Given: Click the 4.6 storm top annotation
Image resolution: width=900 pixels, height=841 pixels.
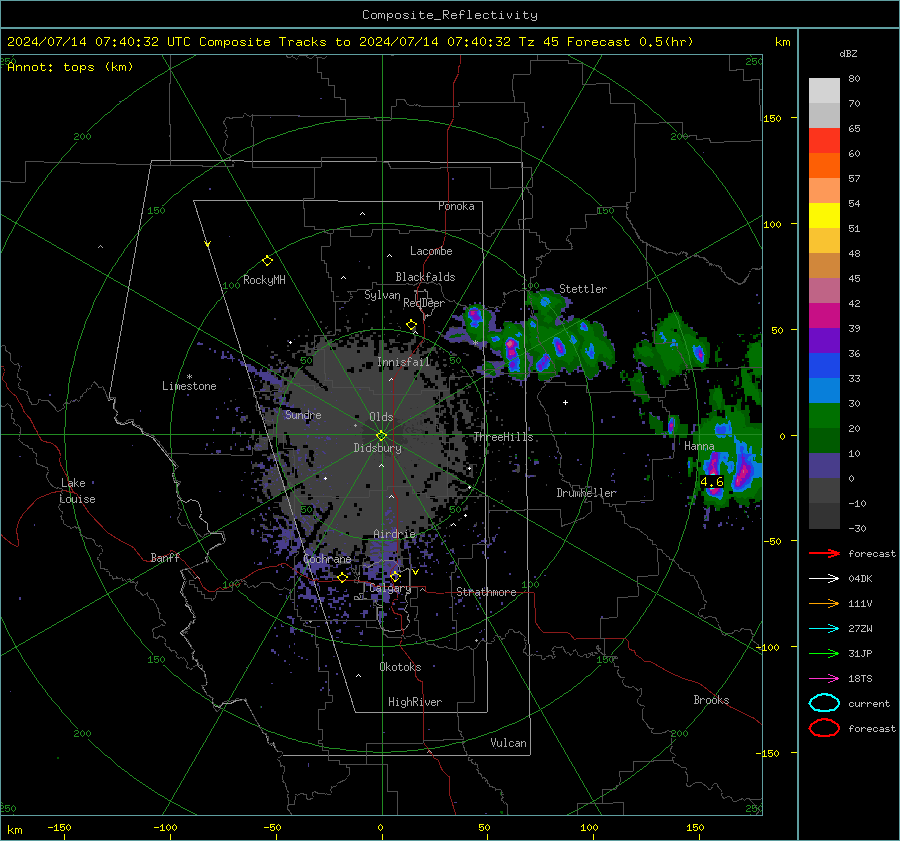Looking at the screenshot, I should pos(712,482).
